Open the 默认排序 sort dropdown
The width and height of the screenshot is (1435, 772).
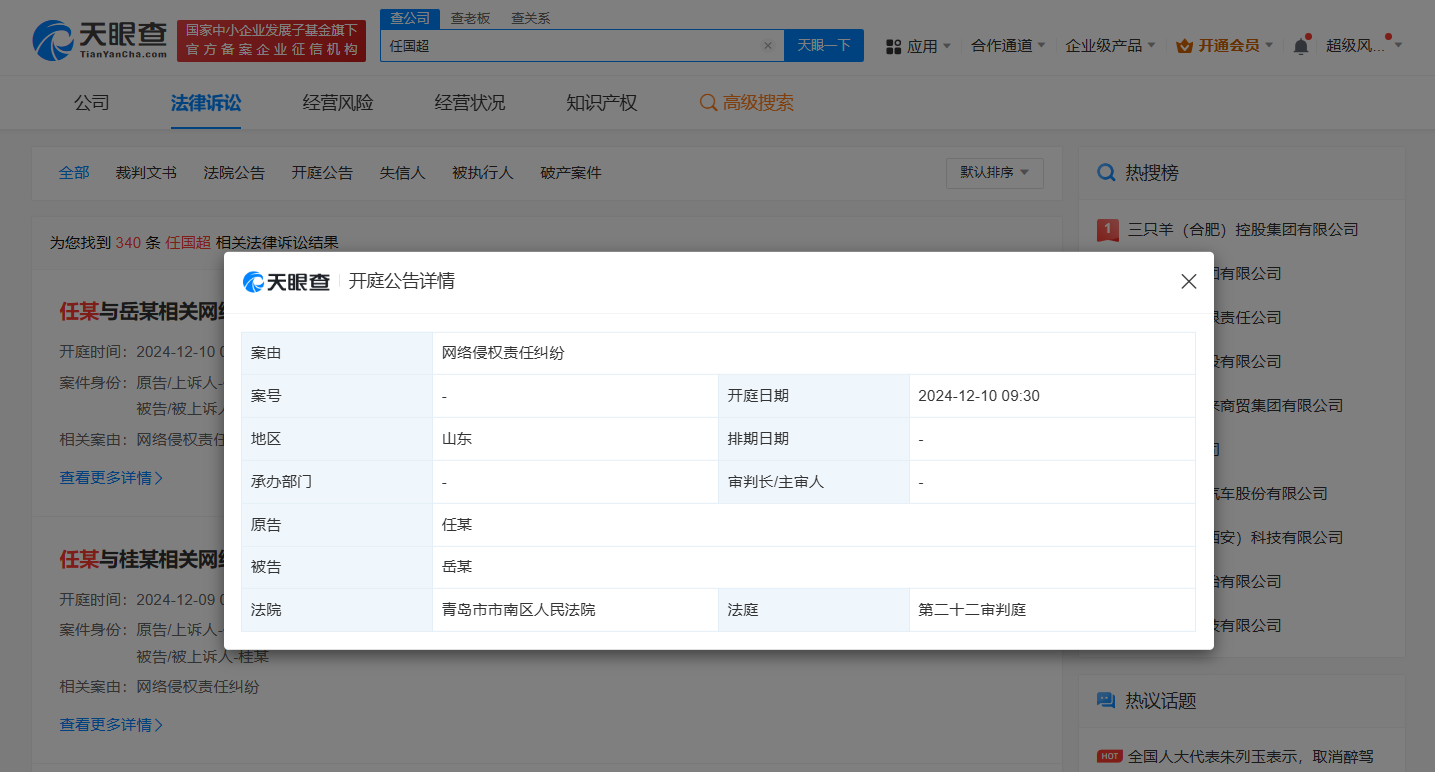(994, 172)
